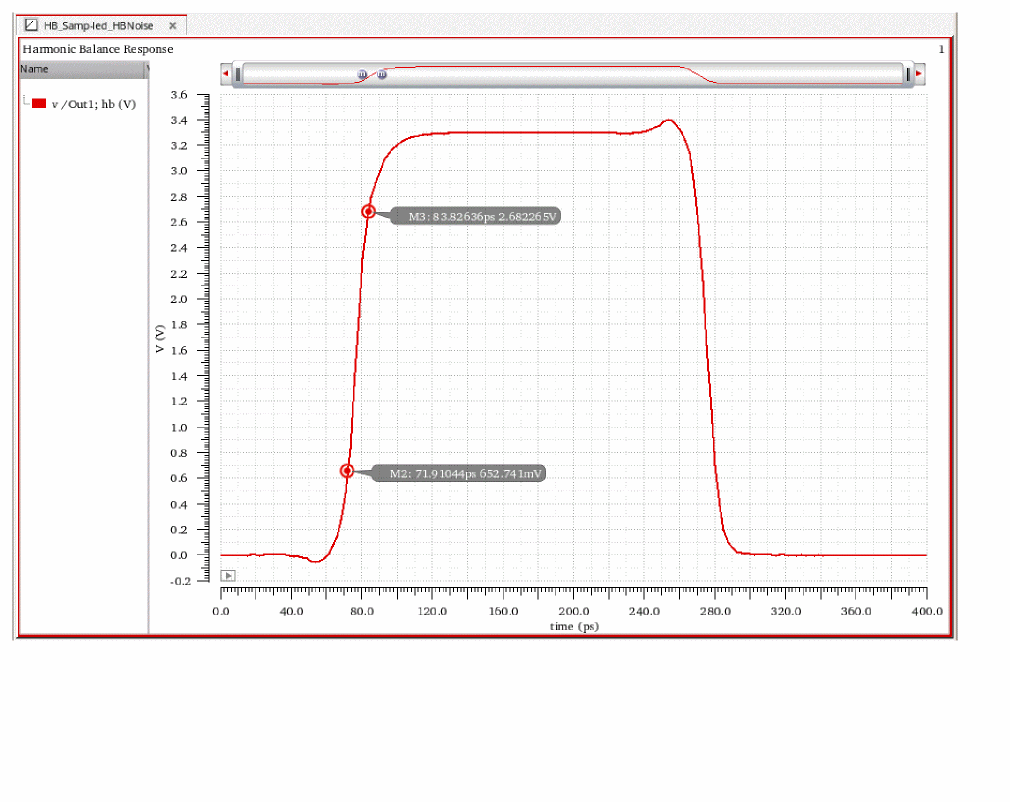Viewport: 1010px width, 802px height.
Task: Select the HB_Samp-led_HBNoise tab
Action: pyautogui.click(x=98, y=26)
